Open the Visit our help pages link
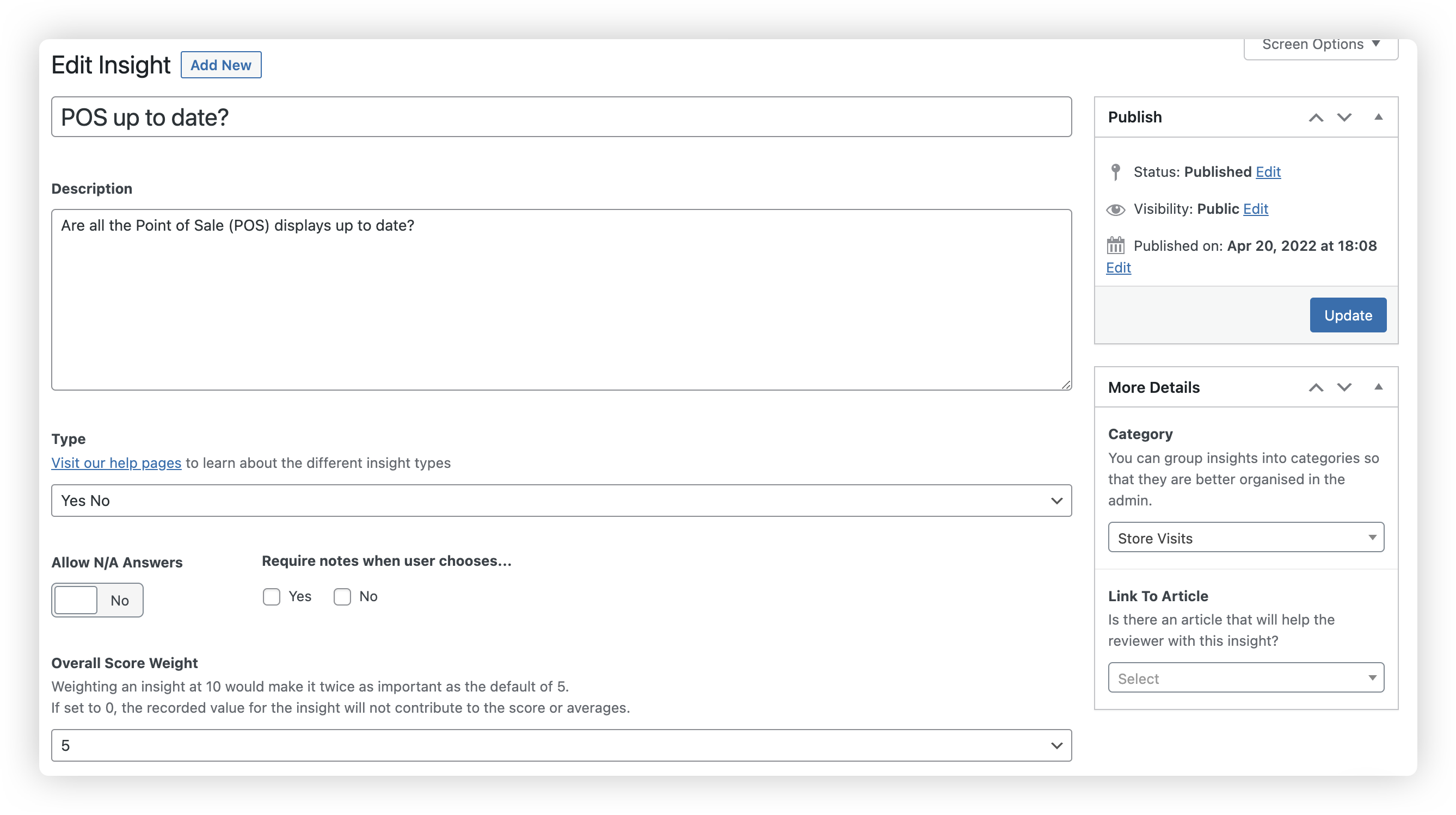 click(x=116, y=463)
